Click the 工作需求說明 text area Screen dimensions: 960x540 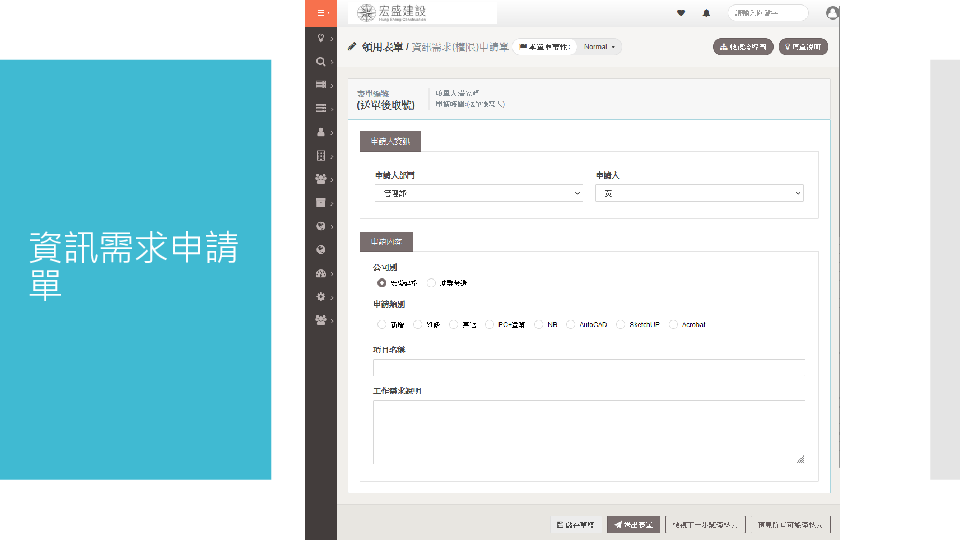pyautogui.click(x=588, y=432)
